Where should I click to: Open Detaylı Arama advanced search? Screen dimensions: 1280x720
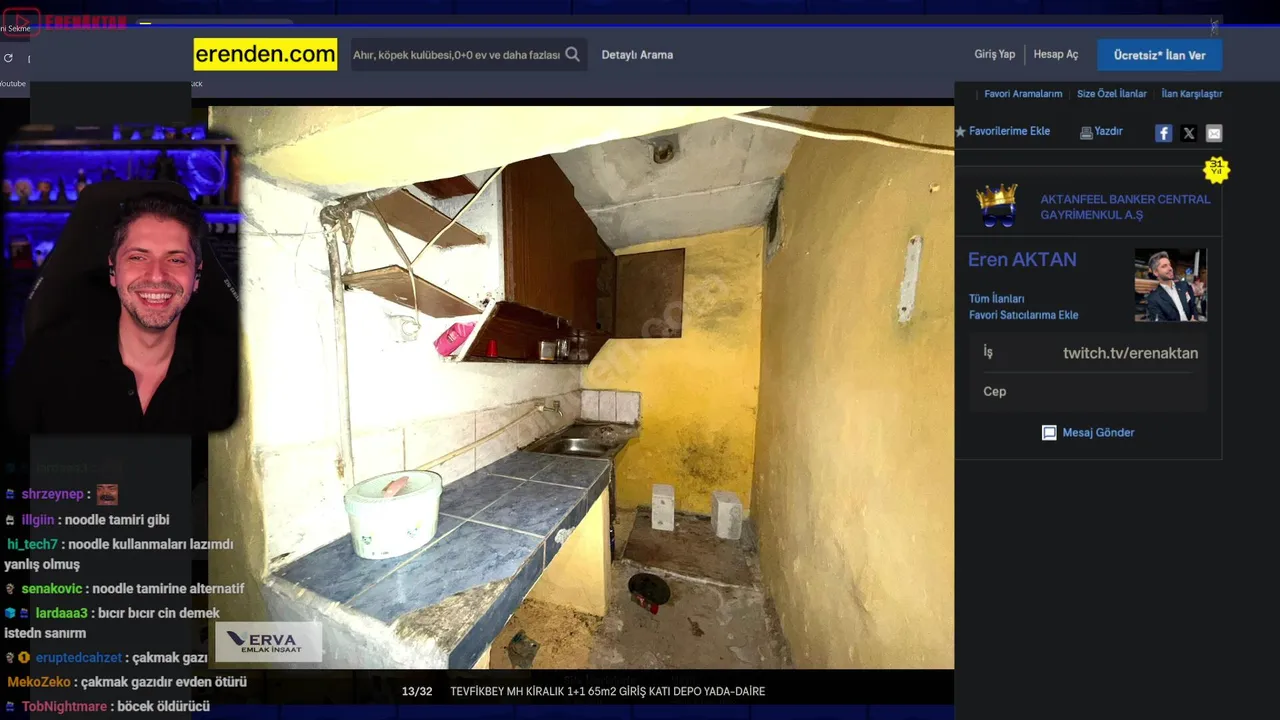[x=637, y=55]
